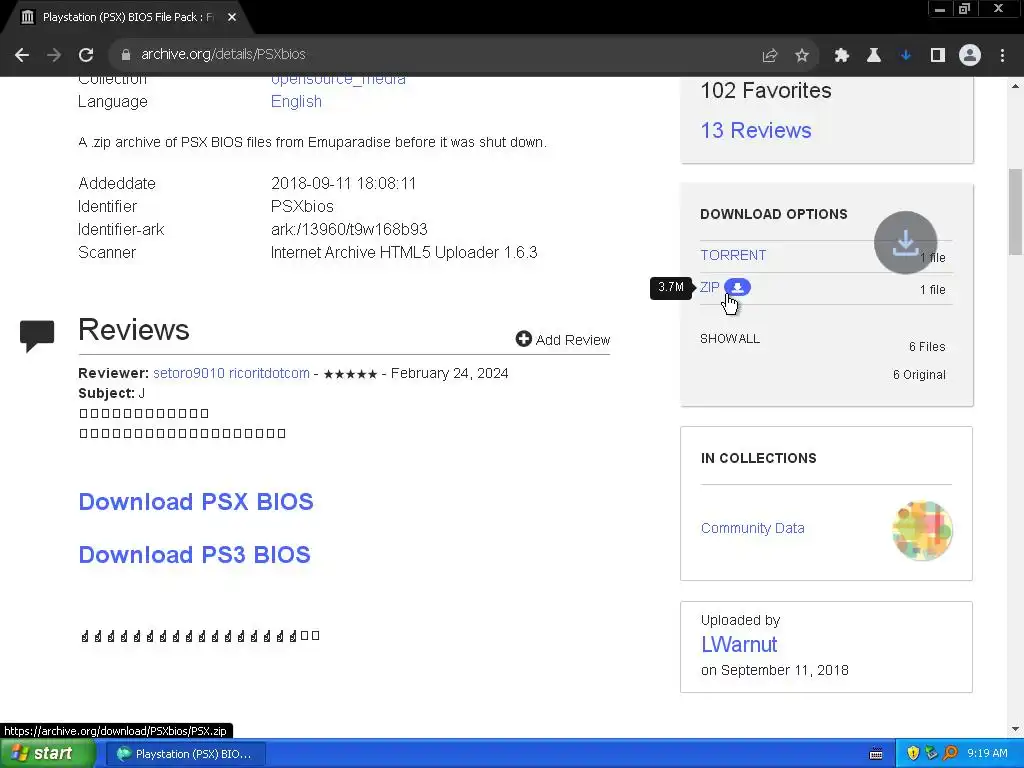Open Download PSX BIOS link
Image resolution: width=1024 pixels, height=768 pixels.
tap(196, 502)
